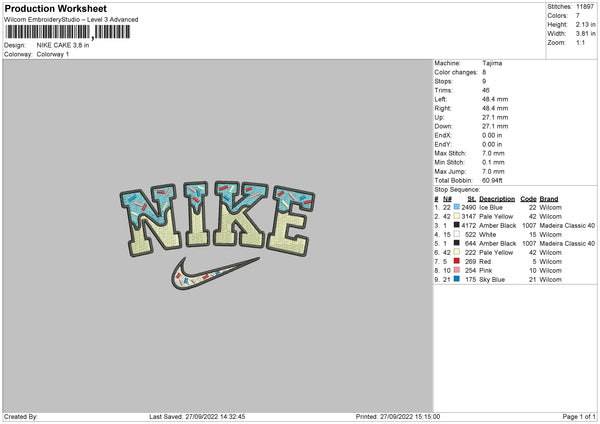Click 'Madeira Classic 40' brand in row 5
Screen dimensions: 600x424
[567, 243]
